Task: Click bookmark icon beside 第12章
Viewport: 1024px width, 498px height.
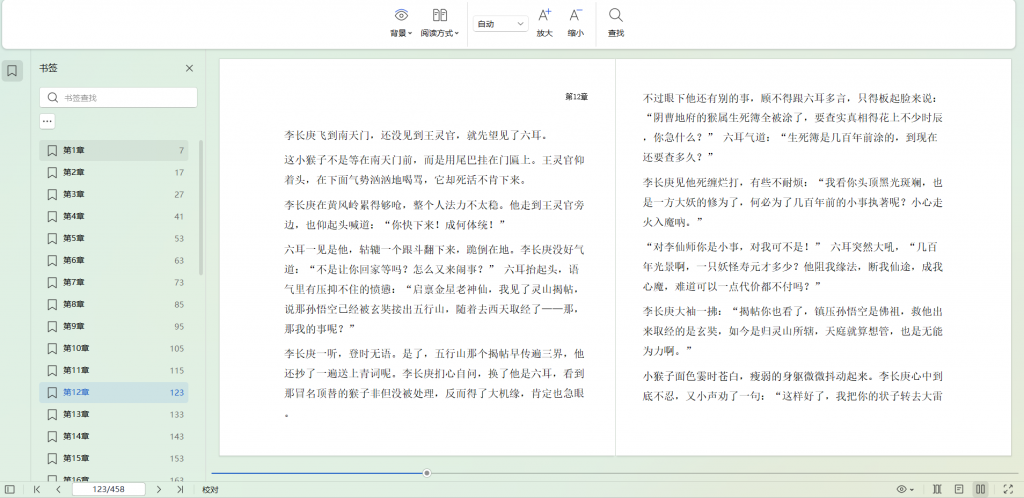Action: (52, 392)
